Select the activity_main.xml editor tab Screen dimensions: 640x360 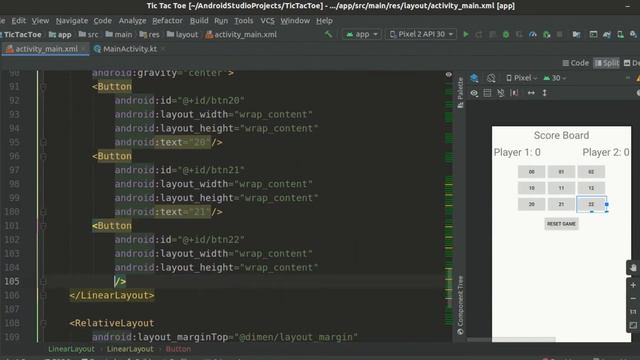point(46,49)
